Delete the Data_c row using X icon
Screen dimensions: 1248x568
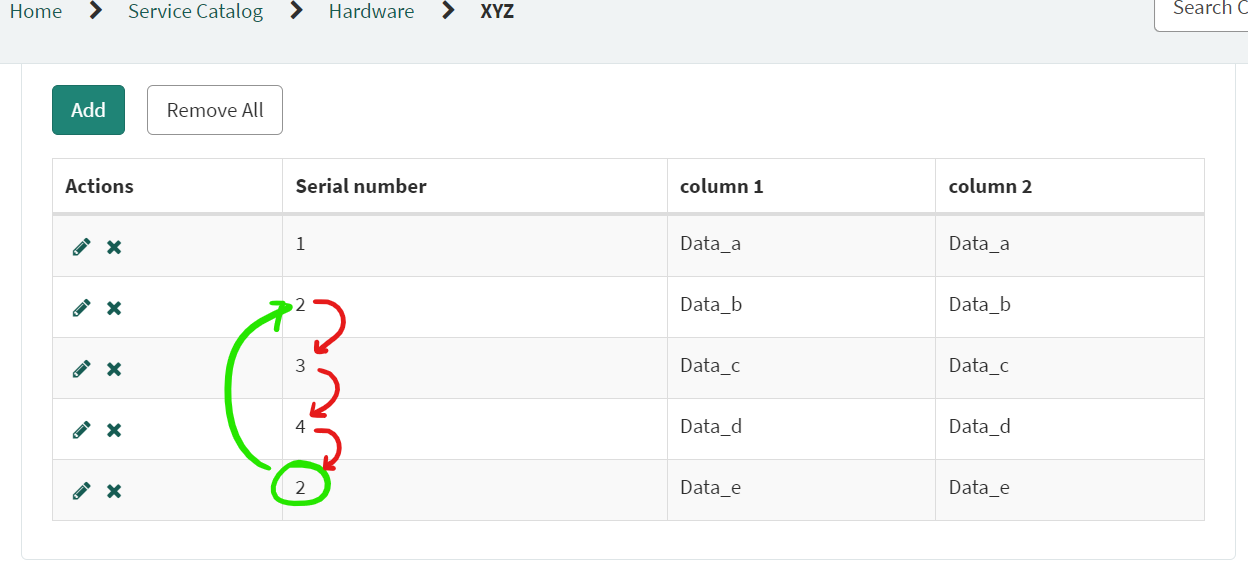pos(114,369)
